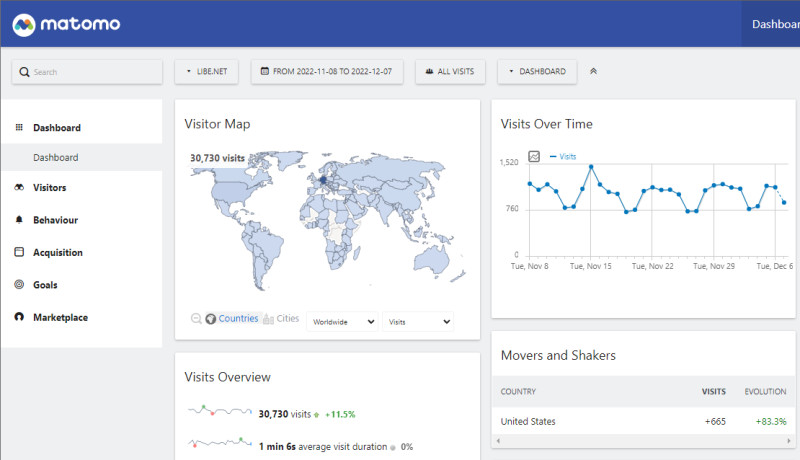The image size is (800, 460).
Task: Open the date range picker
Action: pyautogui.click(x=327, y=72)
